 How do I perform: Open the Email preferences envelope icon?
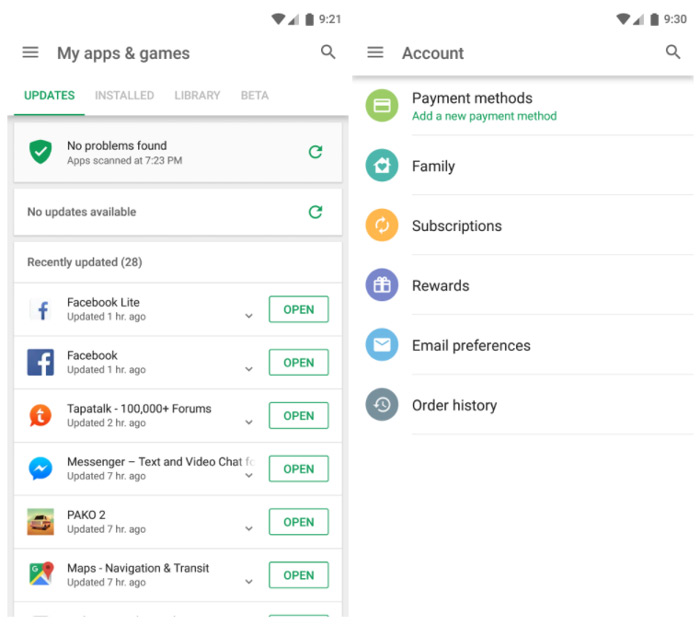(382, 345)
